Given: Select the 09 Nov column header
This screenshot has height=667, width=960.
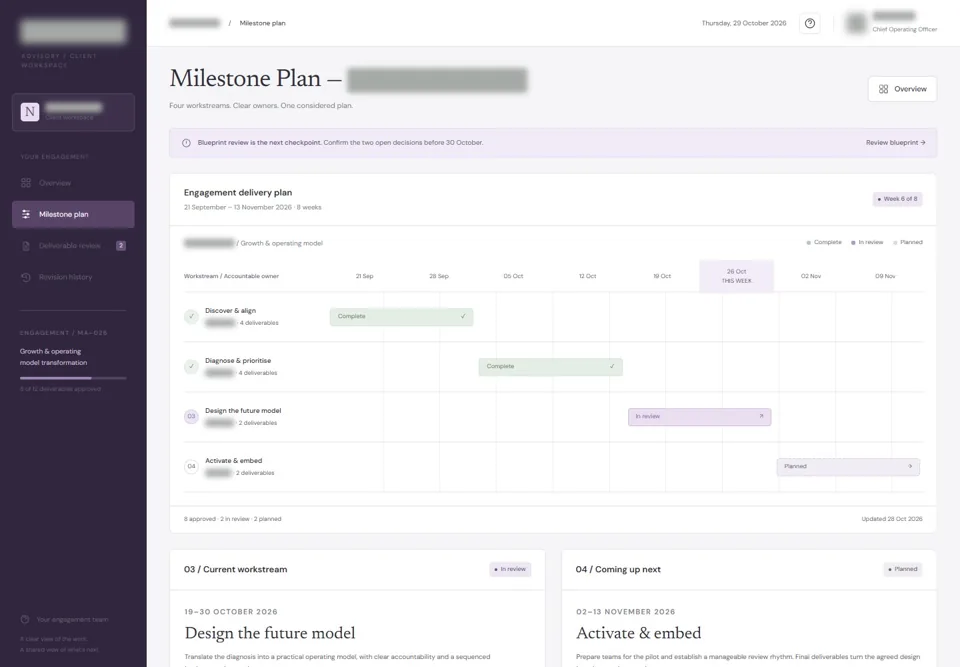Looking at the screenshot, I should [885, 276].
